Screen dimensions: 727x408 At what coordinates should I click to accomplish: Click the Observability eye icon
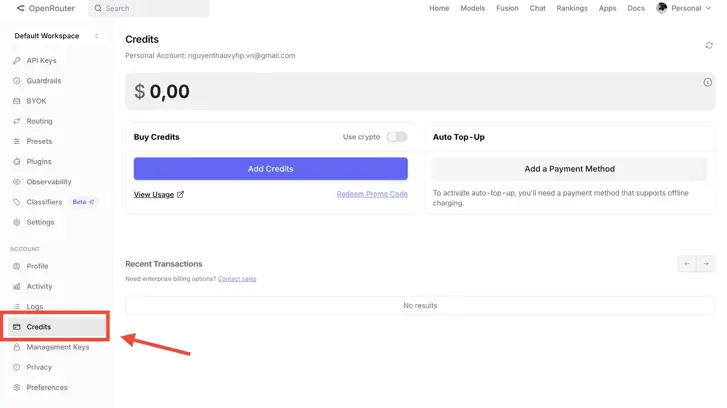pos(17,182)
